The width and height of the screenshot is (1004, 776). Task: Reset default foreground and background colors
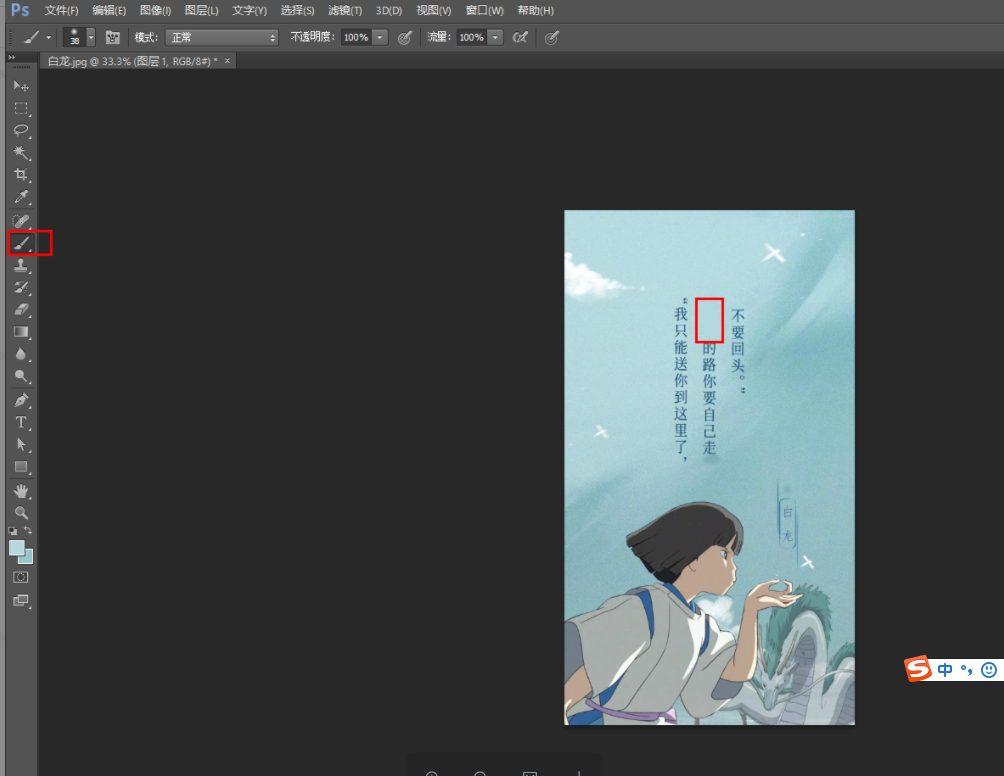[x=13, y=531]
